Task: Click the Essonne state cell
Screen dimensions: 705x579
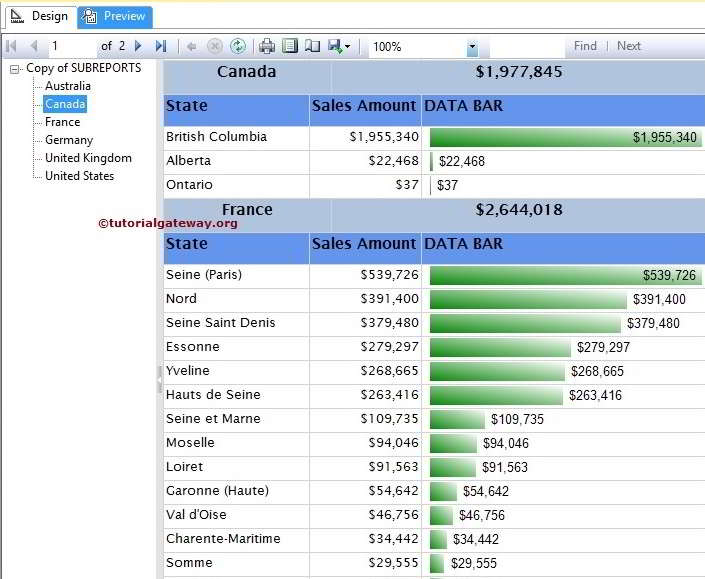Action: coord(236,347)
